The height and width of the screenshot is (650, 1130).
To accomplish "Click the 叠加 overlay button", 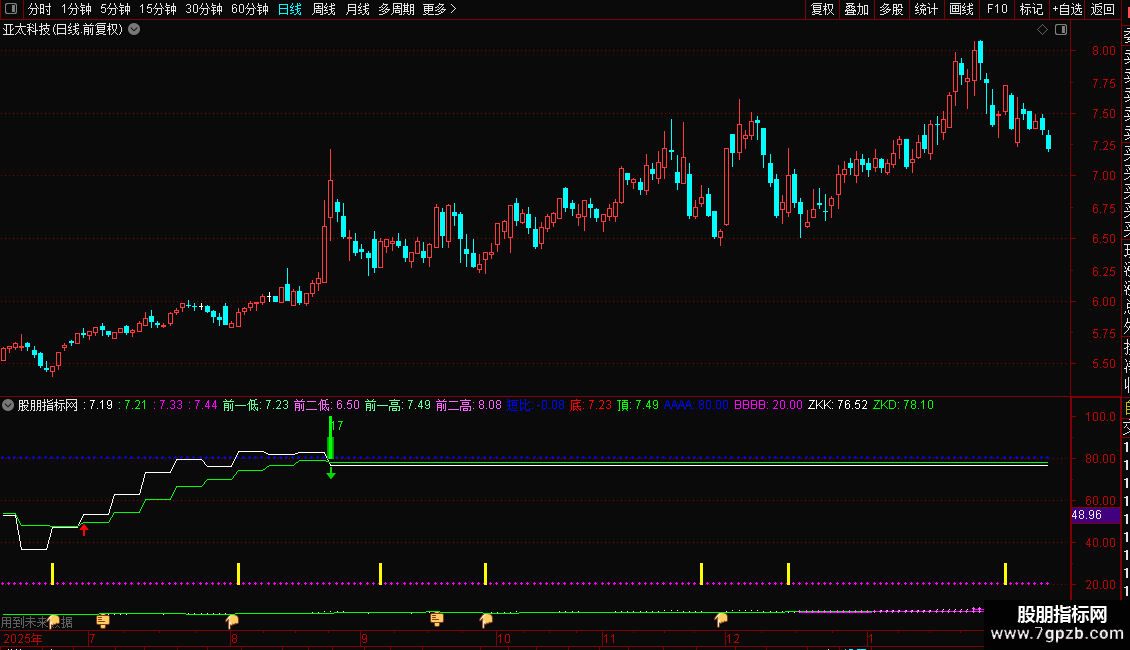I will [857, 9].
